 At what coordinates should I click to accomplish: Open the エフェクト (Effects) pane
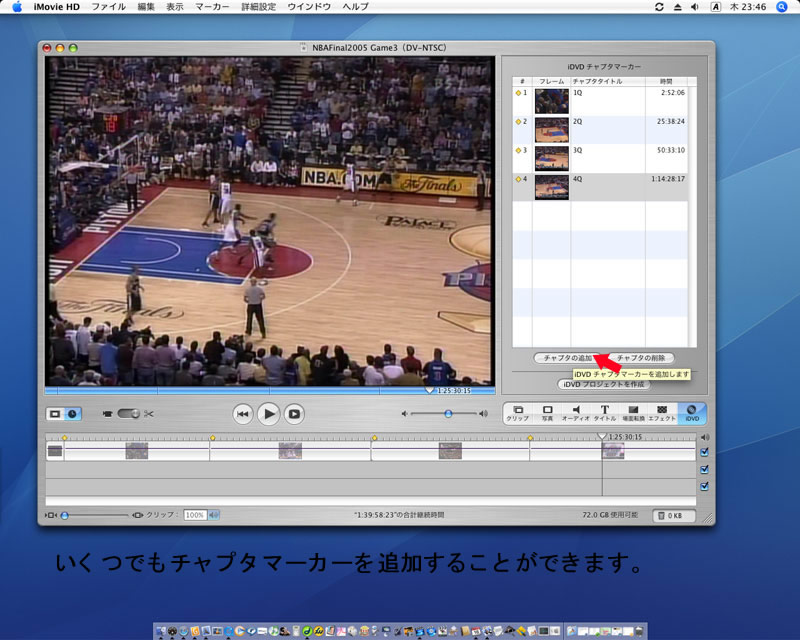pos(662,412)
